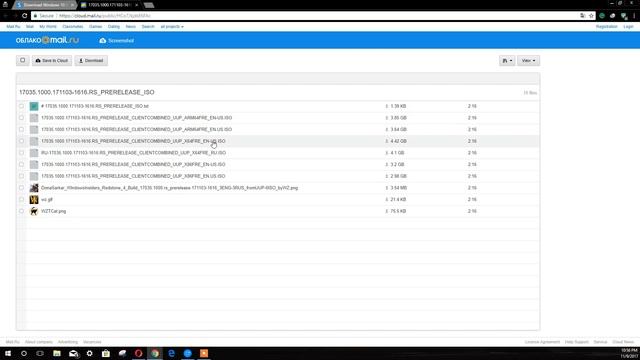Click the Help Support footer link
The width and height of the screenshot is (640, 360).
click(577, 342)
